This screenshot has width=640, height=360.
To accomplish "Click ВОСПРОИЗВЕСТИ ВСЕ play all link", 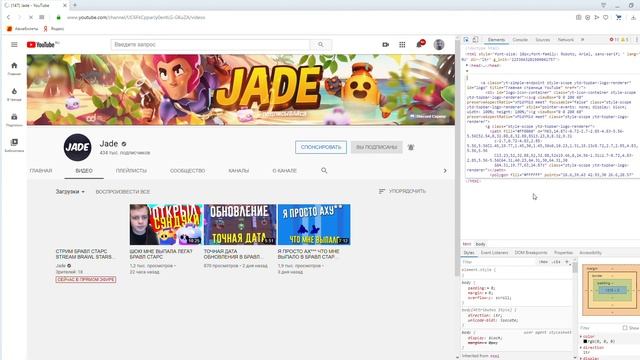I will coord(123,191).
